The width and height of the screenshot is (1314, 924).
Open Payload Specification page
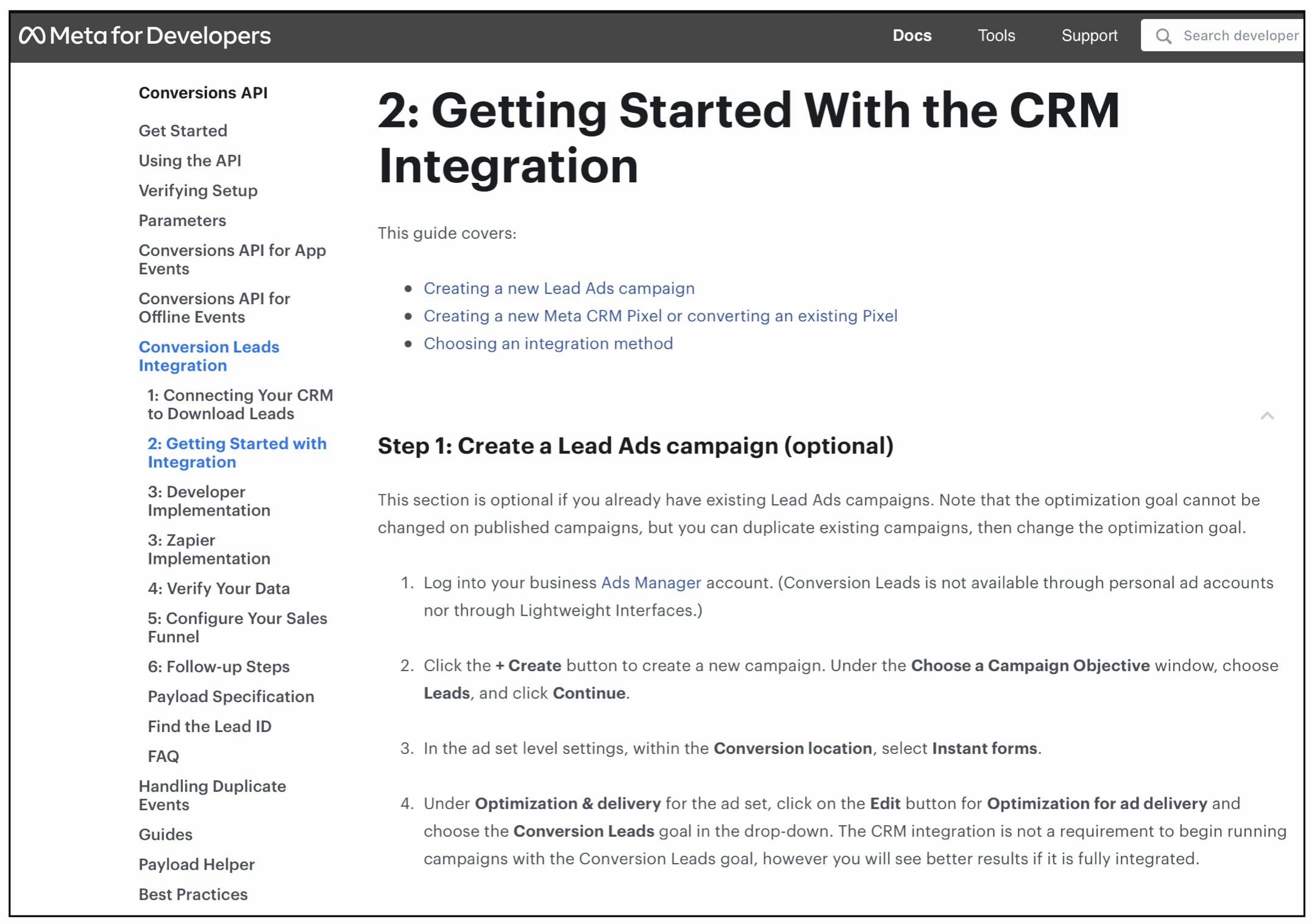click(x=231, y=697)
